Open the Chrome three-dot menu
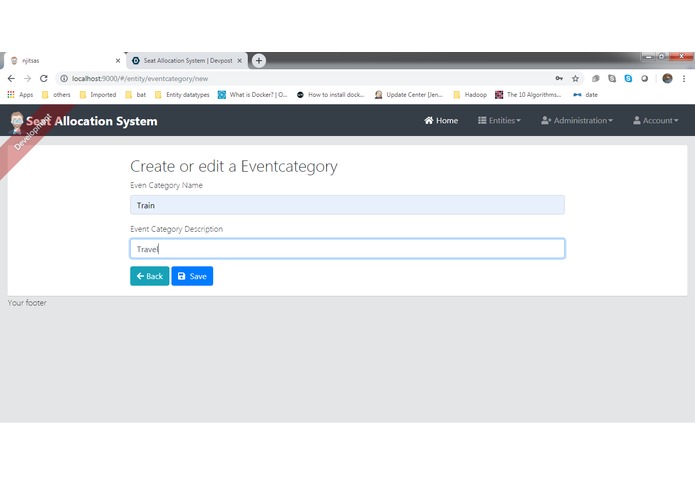Screen dimensions: 695x494 (x=684, y=78)
